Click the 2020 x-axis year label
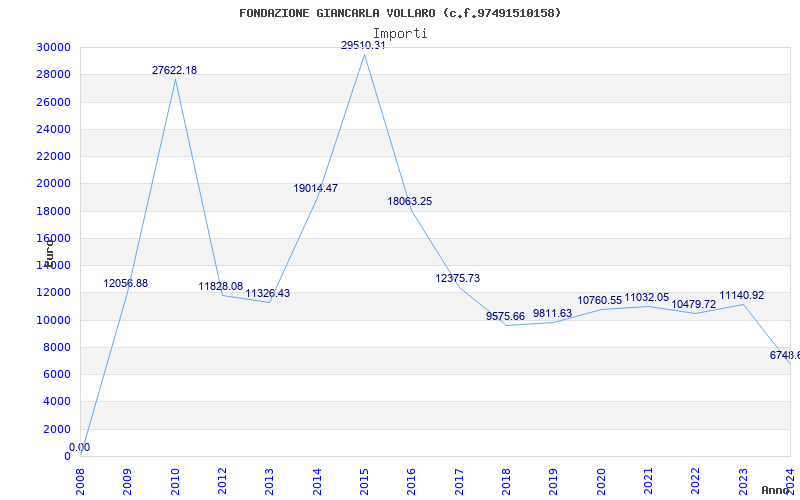 (601, 482)
